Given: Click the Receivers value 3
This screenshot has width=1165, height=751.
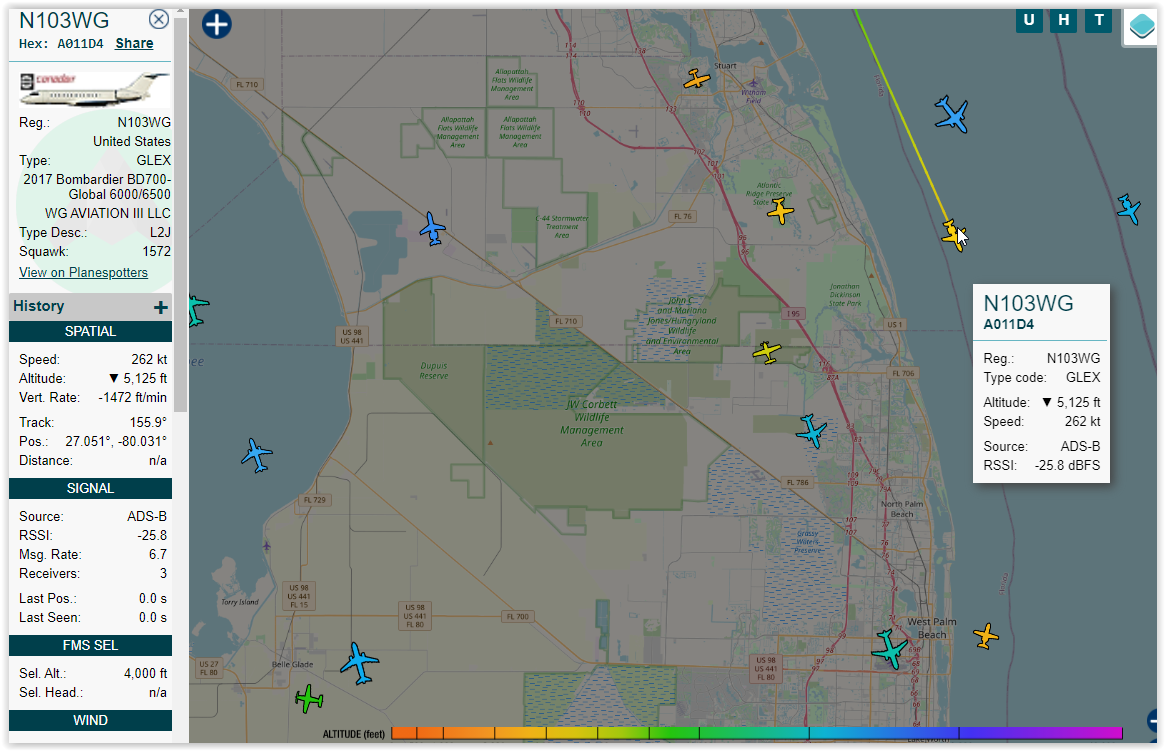Looking at the screenshot, I should click(163, 573).
